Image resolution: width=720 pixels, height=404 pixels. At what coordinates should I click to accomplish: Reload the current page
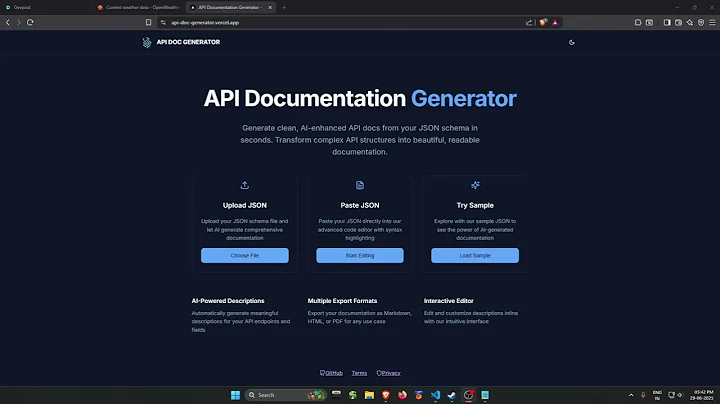pos(30,22)
